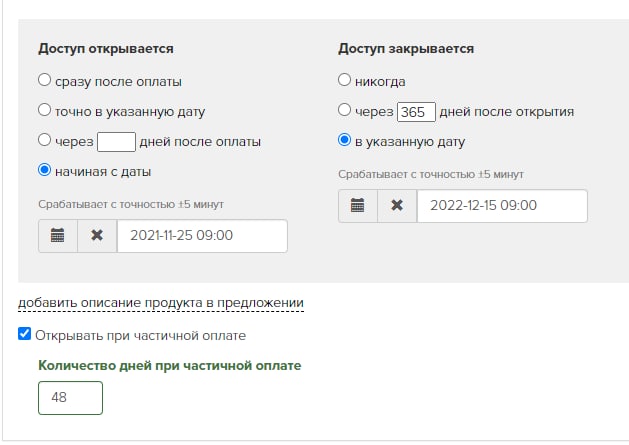Select 'точно в указанную дату' radio option
629x445 pixels.
point(45,110)
